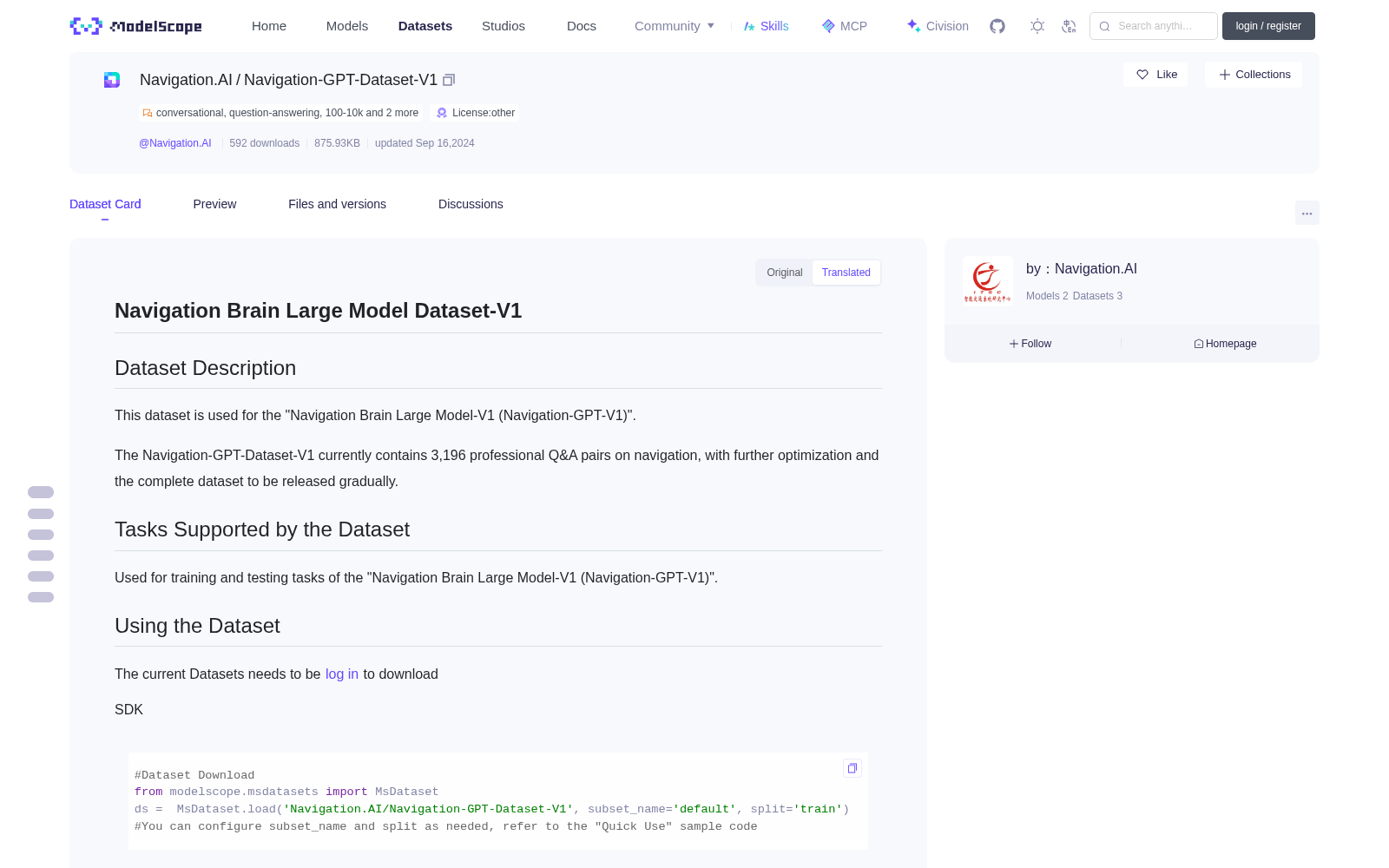Switch card view to Translated
This screenshot has height=868, width=1389.
click(x=846, y=273)
